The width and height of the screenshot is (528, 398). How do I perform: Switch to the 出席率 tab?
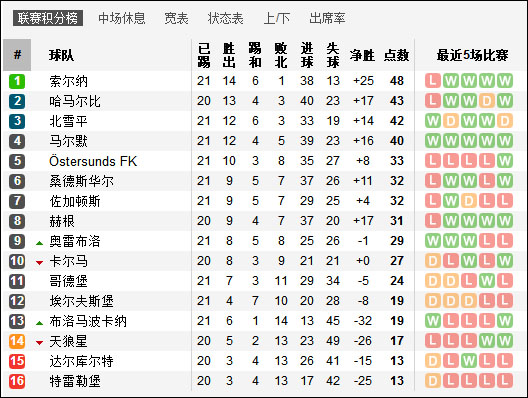tap(327, 18)
